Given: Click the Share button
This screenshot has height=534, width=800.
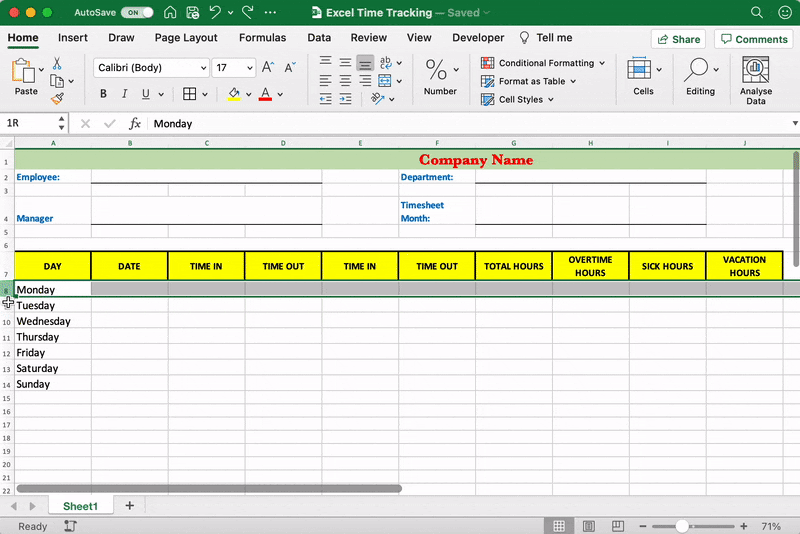Looking at the screenshot, I should pos(678,39).
